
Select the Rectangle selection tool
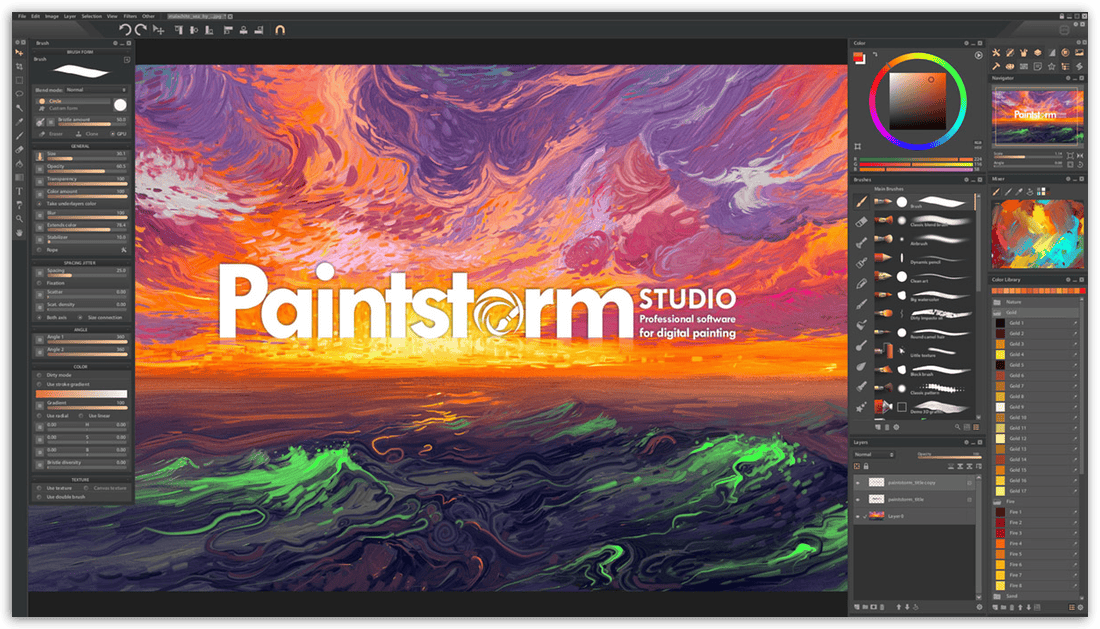(x=20, y=80)
